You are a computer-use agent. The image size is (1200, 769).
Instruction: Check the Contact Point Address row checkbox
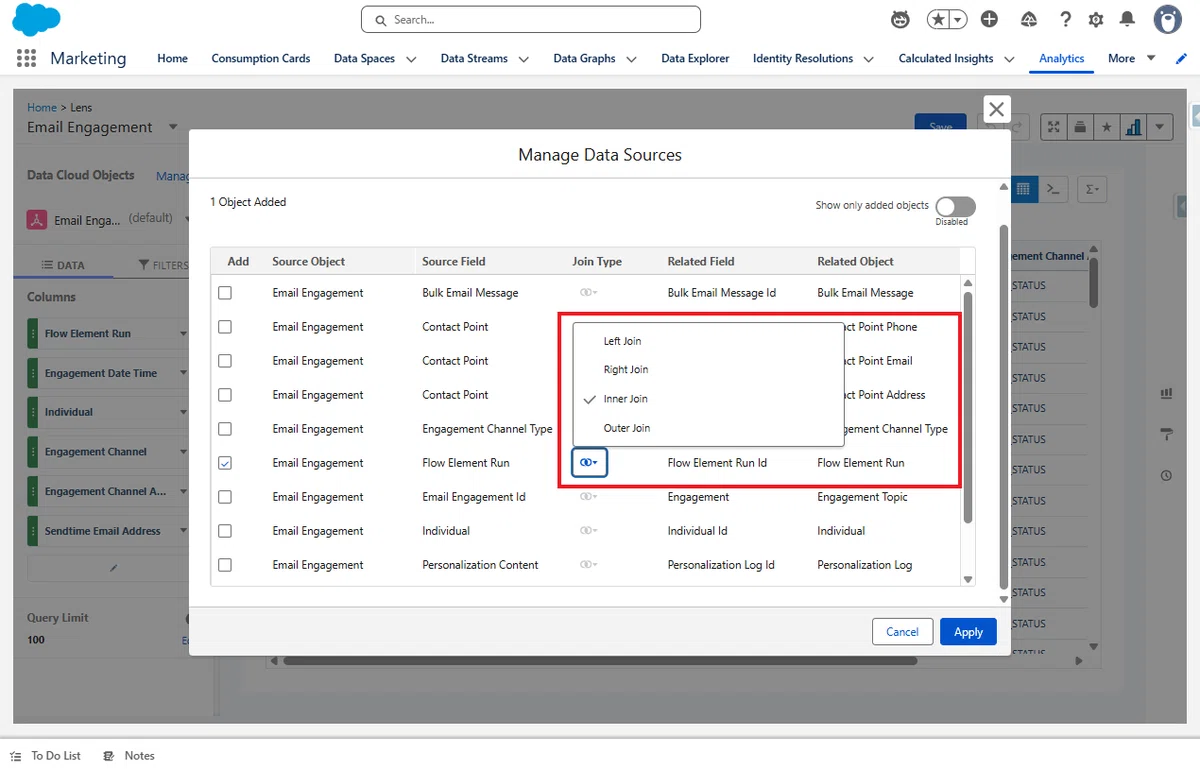click(225, 395)
